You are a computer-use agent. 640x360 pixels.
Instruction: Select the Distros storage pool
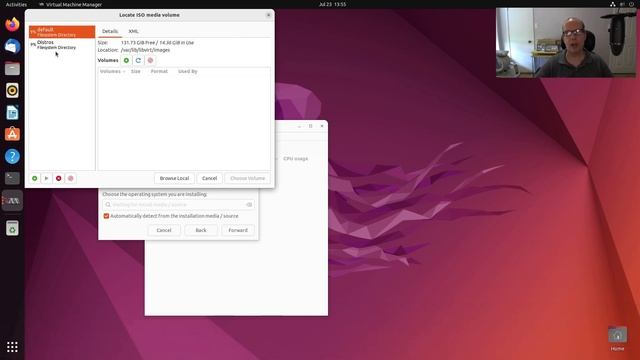pyautogui.click(x=62, y=45)
